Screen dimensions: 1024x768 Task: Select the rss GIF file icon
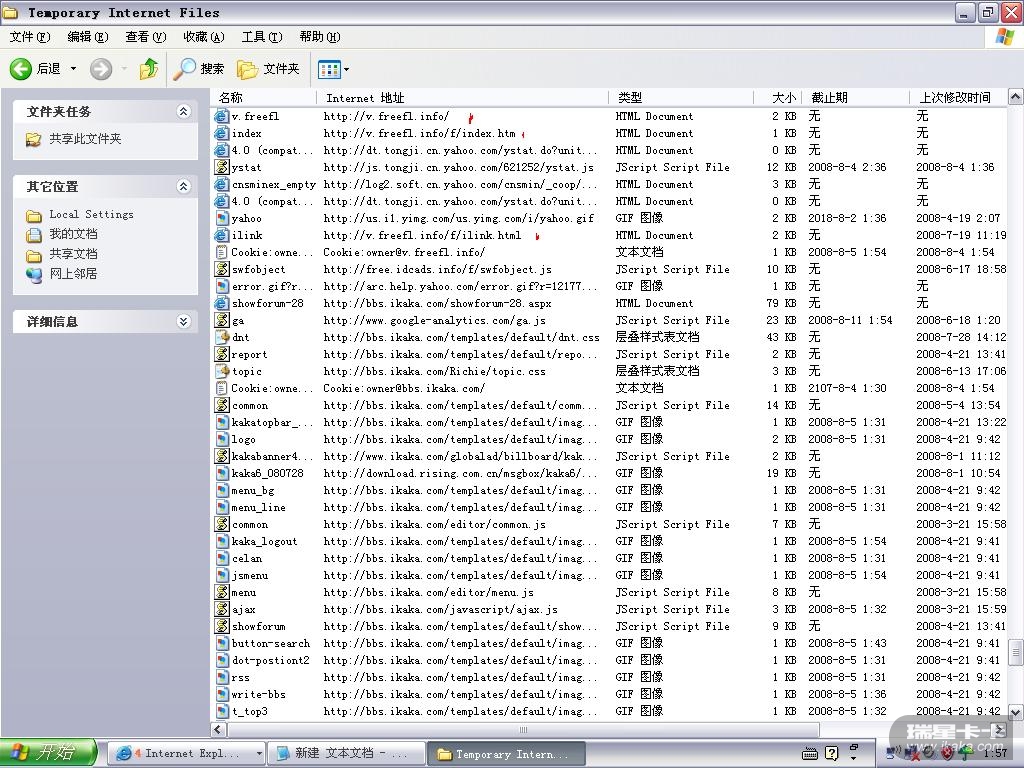222,677
